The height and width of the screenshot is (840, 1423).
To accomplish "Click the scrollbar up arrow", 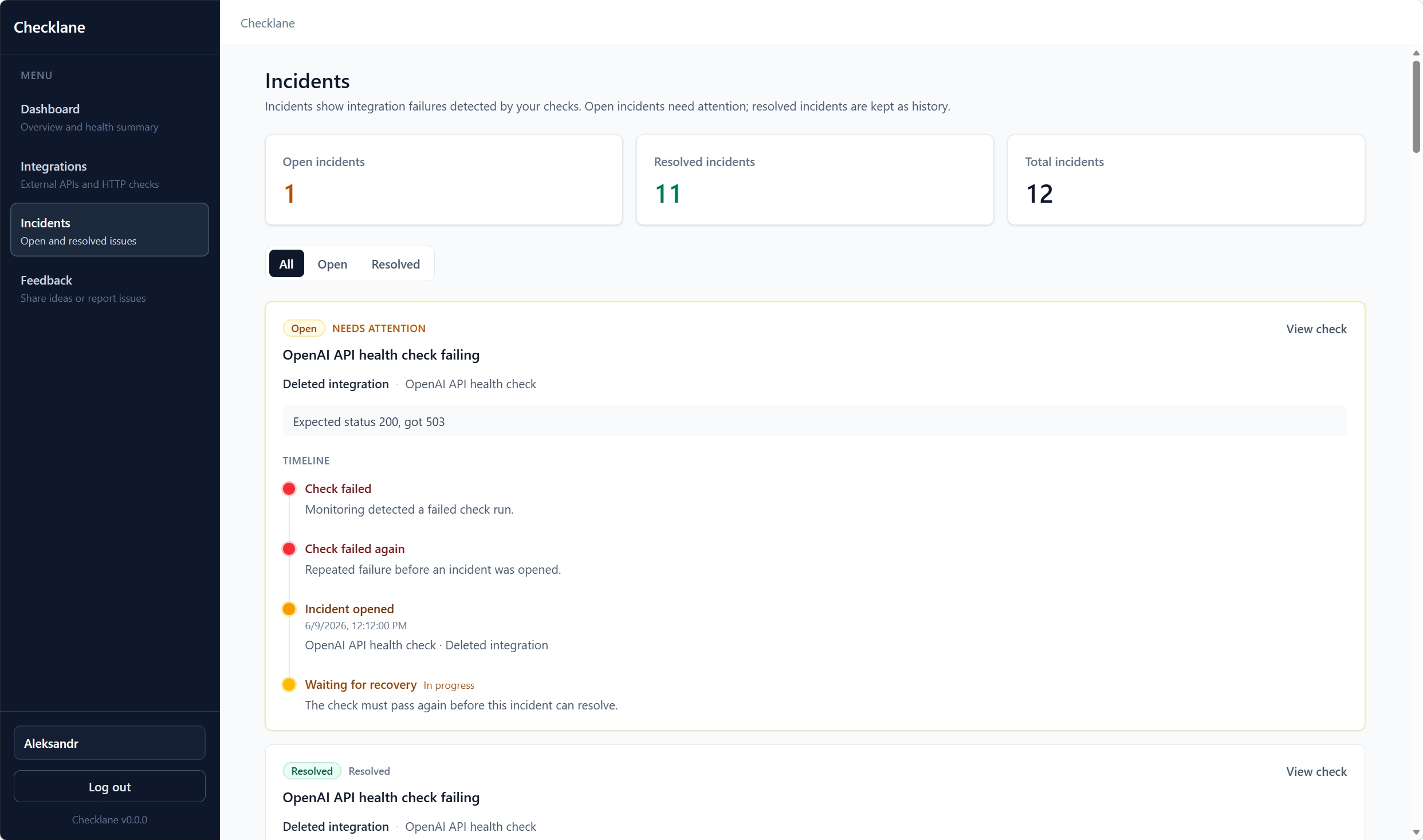I will [1416, 53].
